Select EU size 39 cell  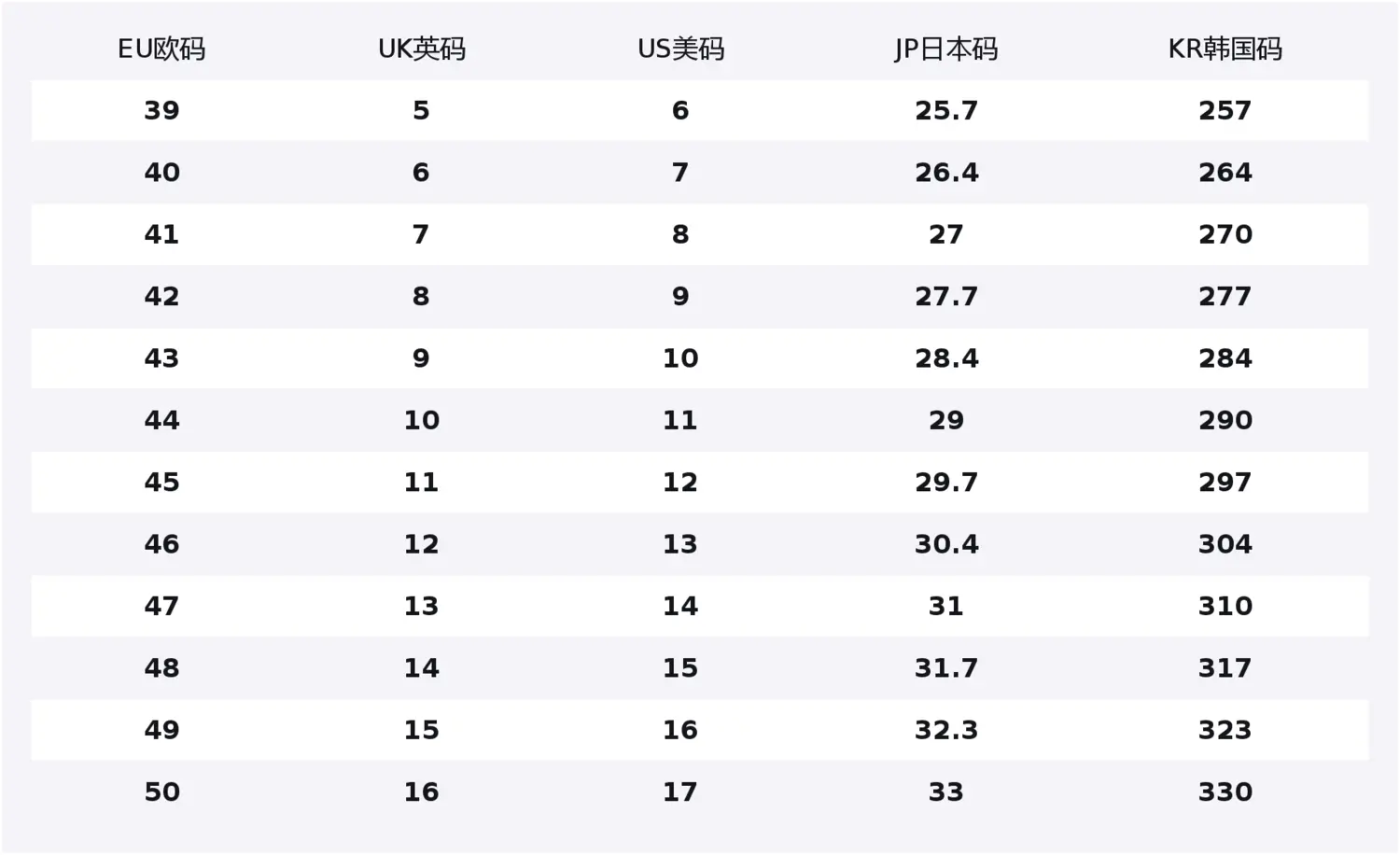(161, 110)
